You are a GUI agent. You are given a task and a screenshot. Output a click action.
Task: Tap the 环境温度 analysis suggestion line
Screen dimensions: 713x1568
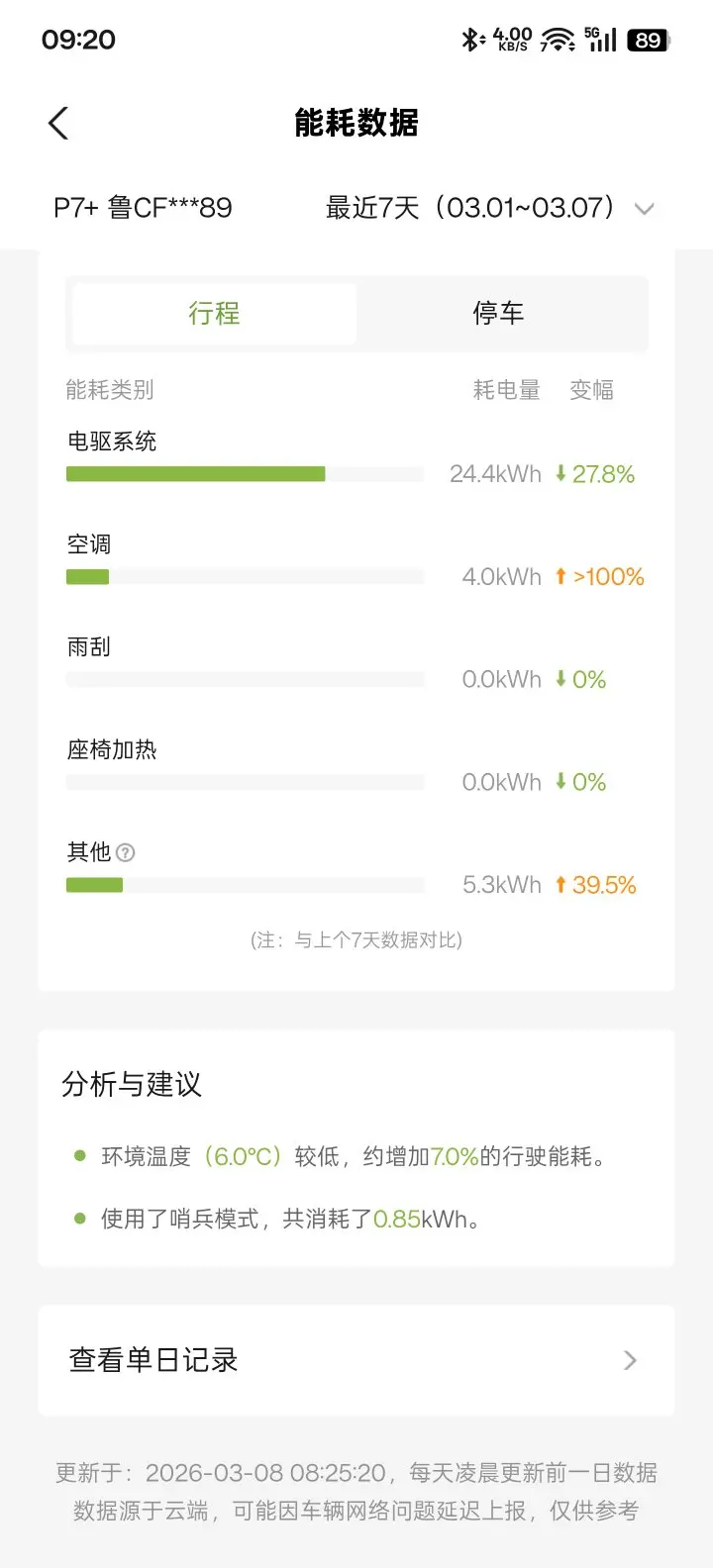[x=353, y=1156]
